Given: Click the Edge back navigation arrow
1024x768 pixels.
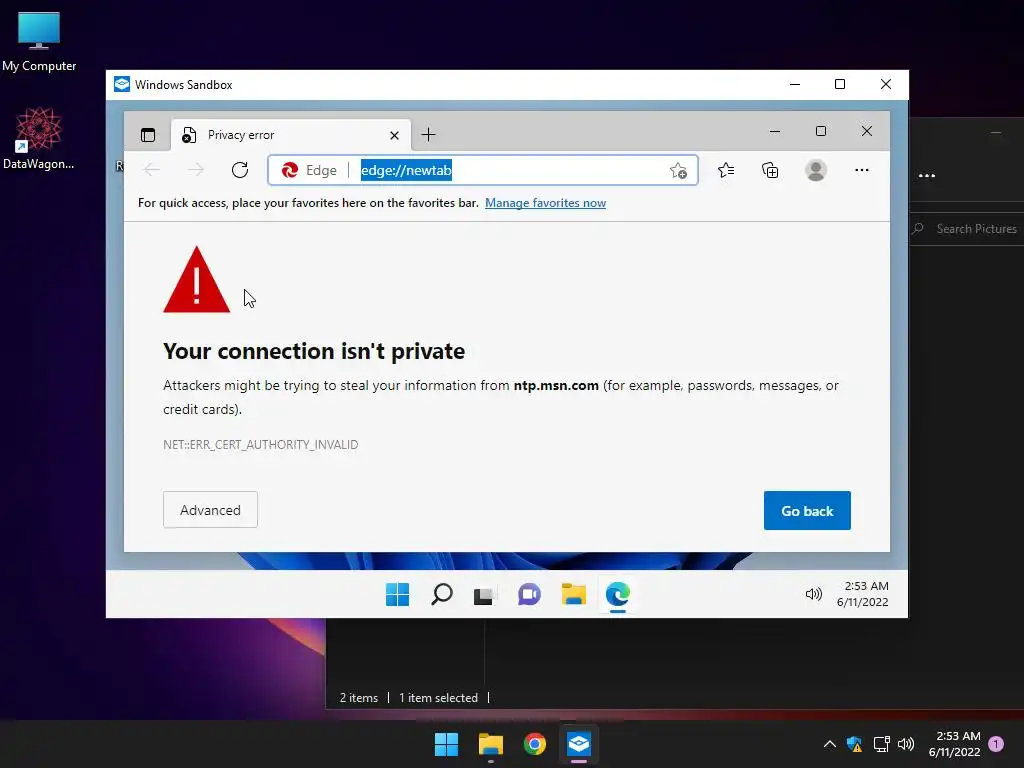Looking at the screenshot, I should tap(152, 170).
